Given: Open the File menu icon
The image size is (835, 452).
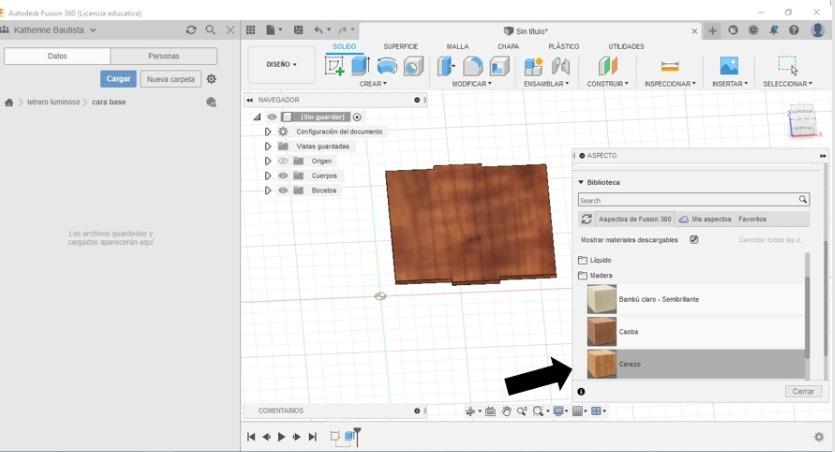Looking at the screenshot, I should (274, 30).
